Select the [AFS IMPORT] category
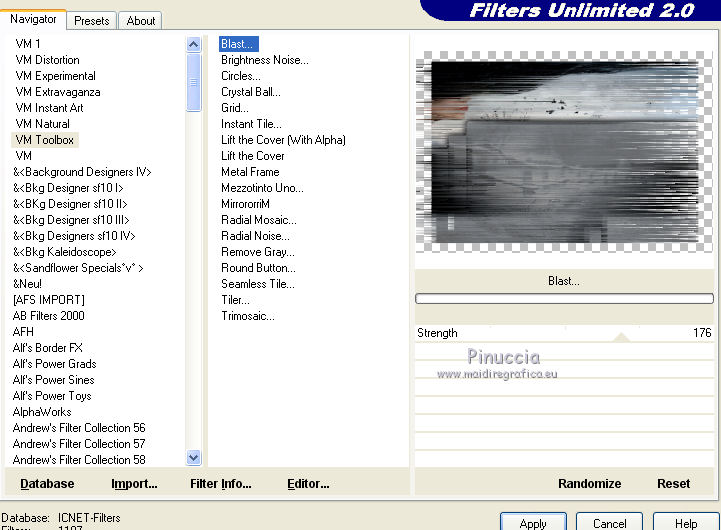The height and width of the screenshot is (530, 721). [49, 300]
